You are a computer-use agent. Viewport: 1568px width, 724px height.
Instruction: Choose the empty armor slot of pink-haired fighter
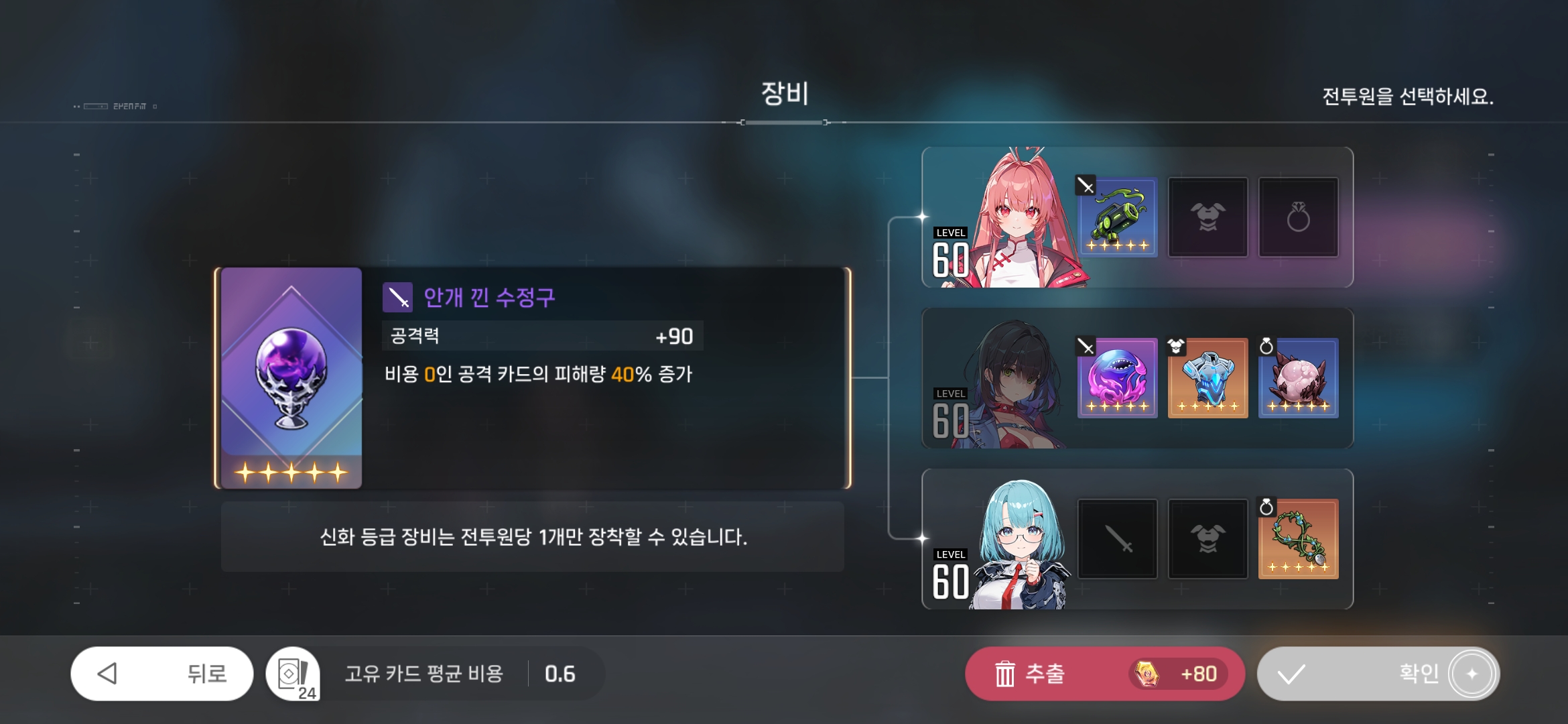1207,217
